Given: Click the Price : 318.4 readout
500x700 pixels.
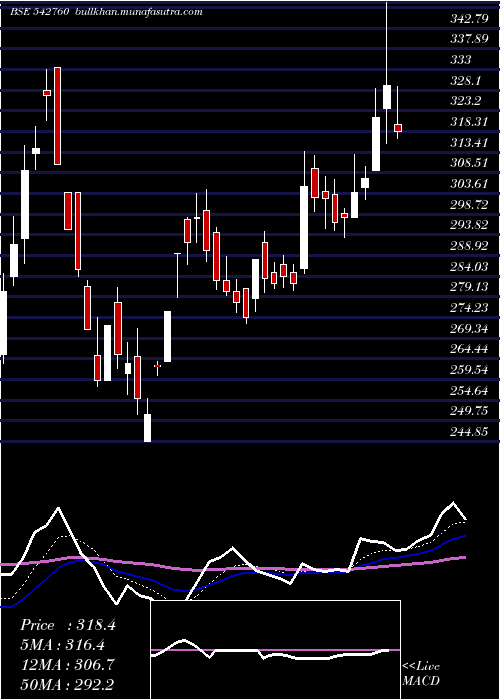Looking at the screenshot, I should [x=68, y=625].
